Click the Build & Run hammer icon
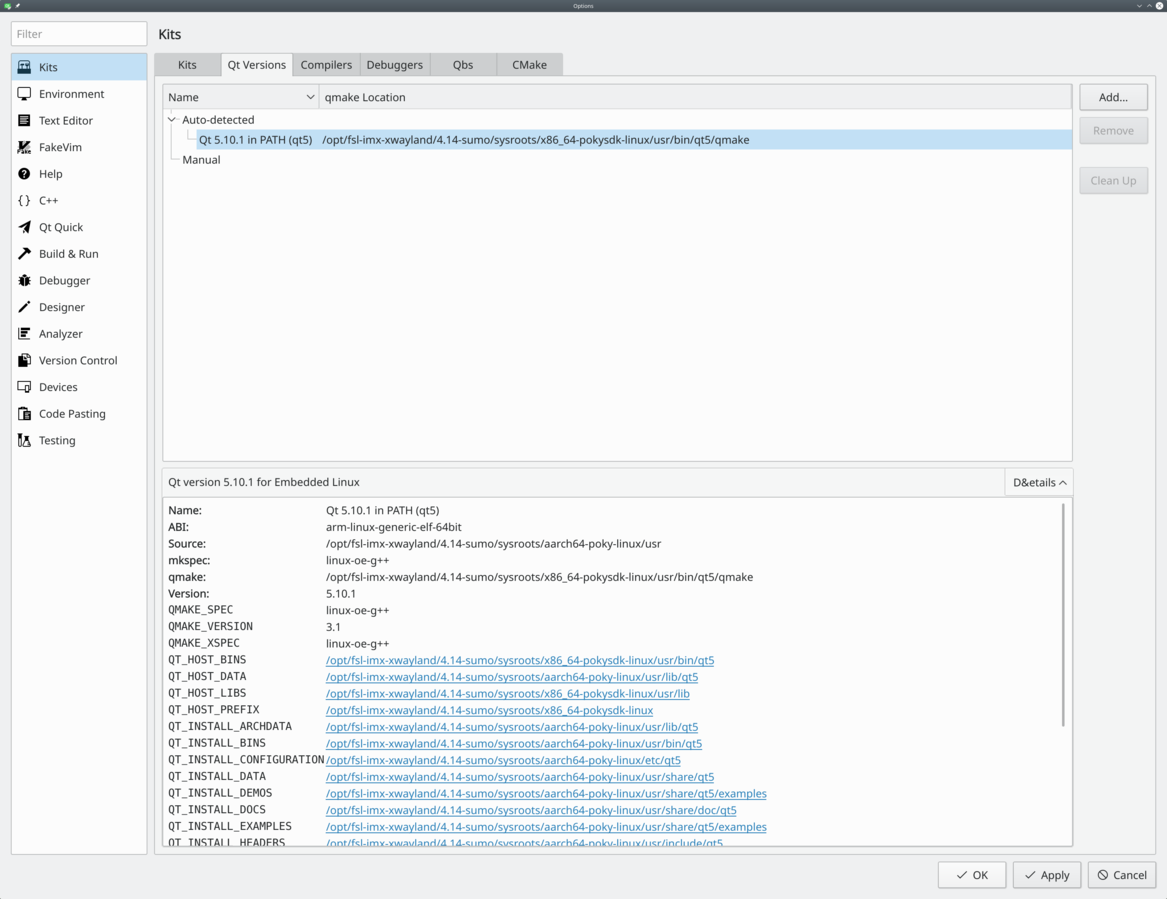 pos(25,254)
